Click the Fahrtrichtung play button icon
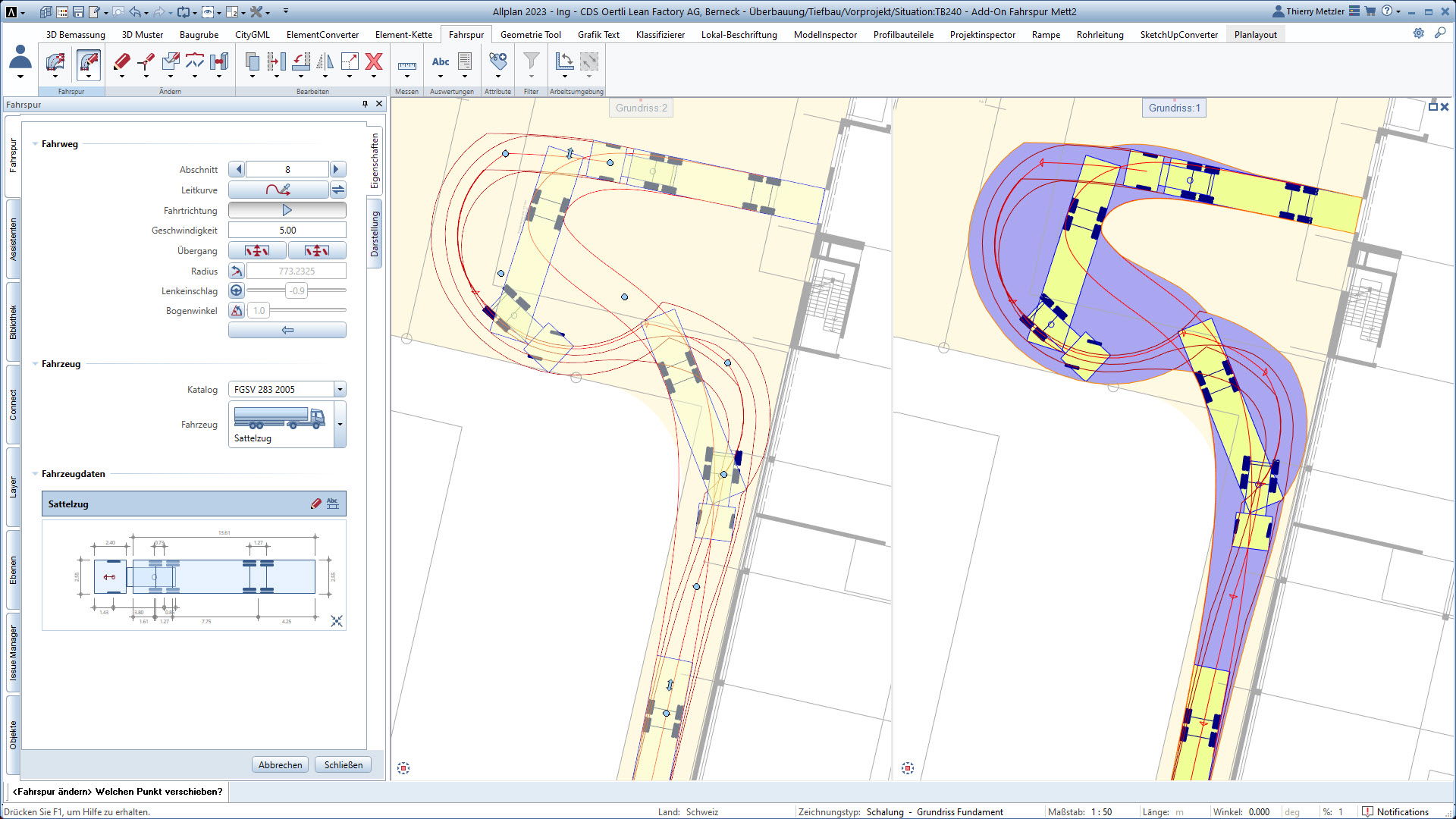This screenshot has height=819, width=1456. [287, 210]
